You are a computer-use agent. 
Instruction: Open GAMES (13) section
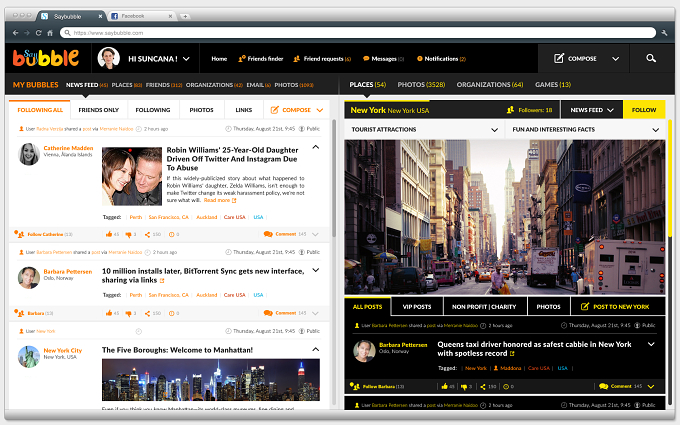pyautogui.click(x=552, y=85)
